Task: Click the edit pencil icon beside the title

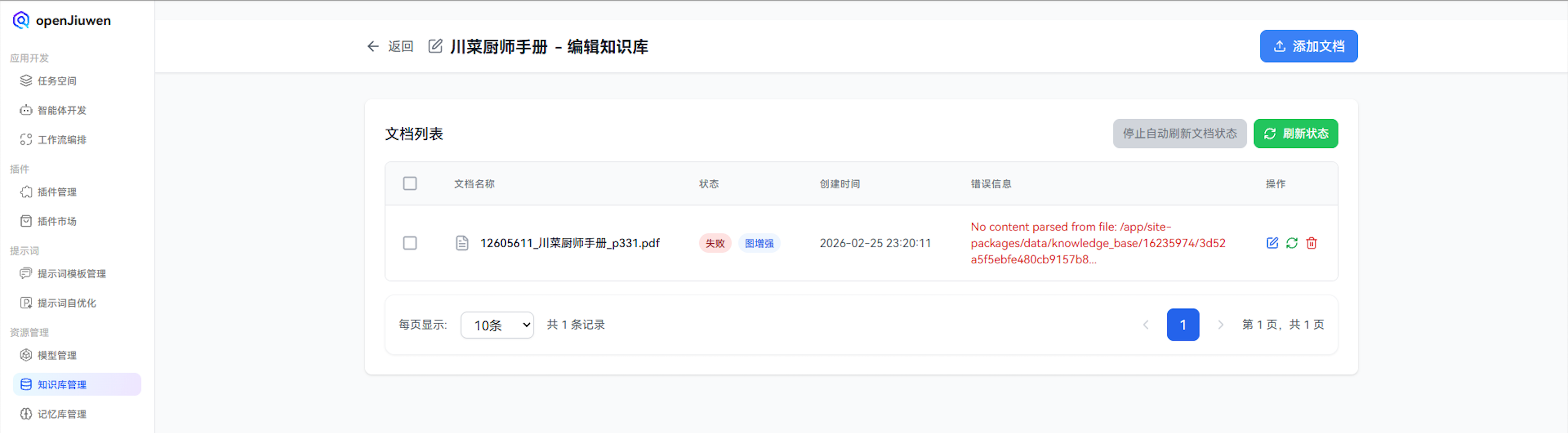Action: pyautogui.click(x=435, y=46)
